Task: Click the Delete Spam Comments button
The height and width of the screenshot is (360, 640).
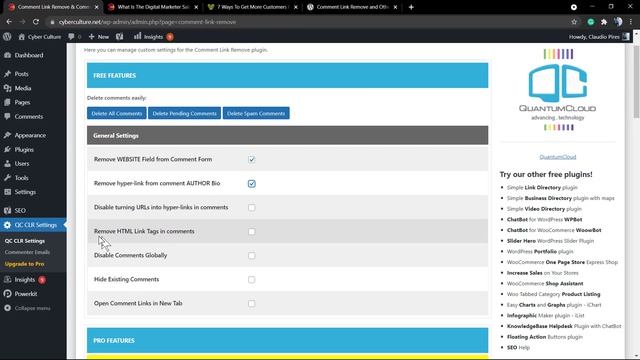Action: [256, 113]
